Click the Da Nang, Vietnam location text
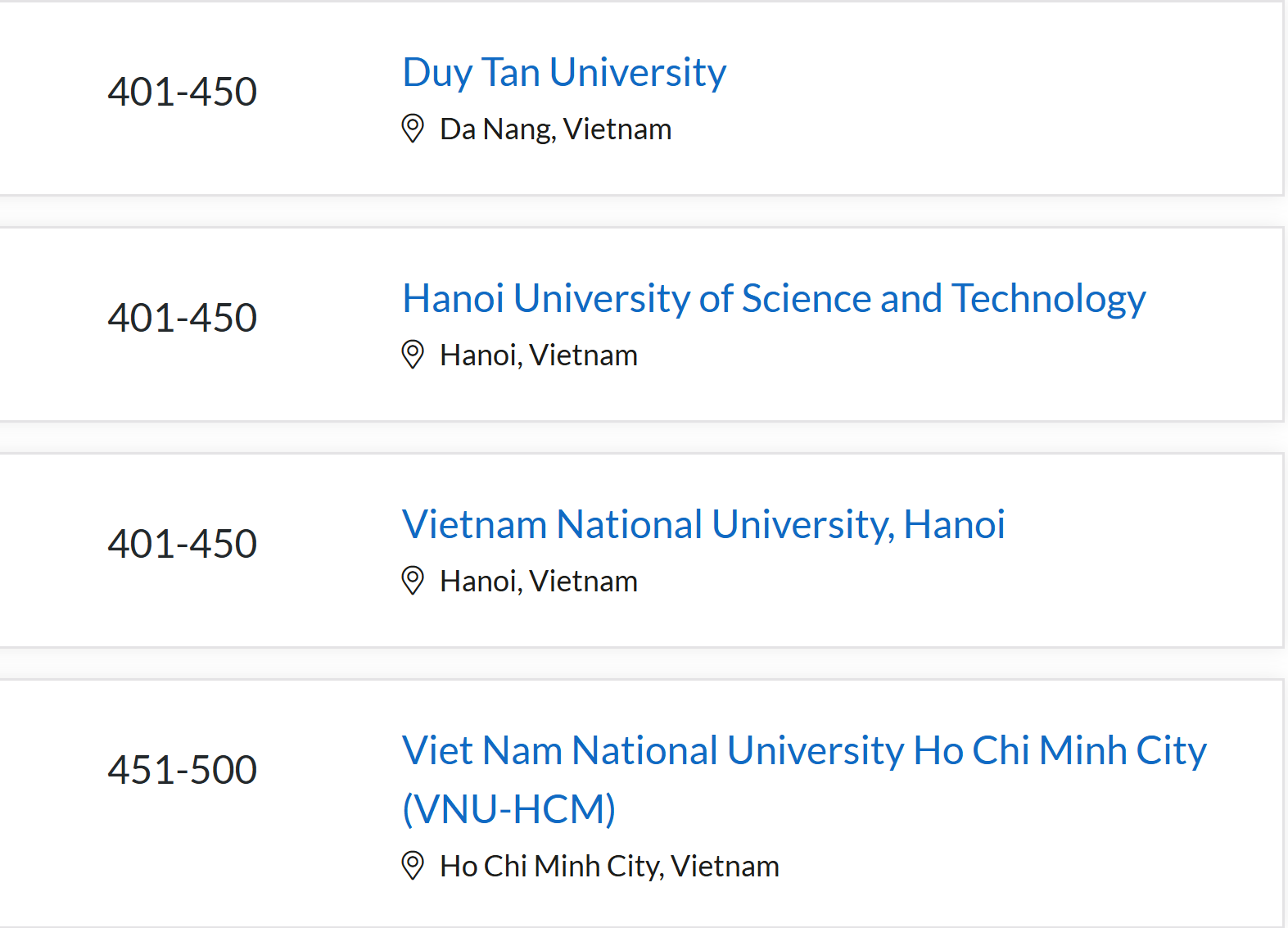1288x928 pixels. (555, 129)
